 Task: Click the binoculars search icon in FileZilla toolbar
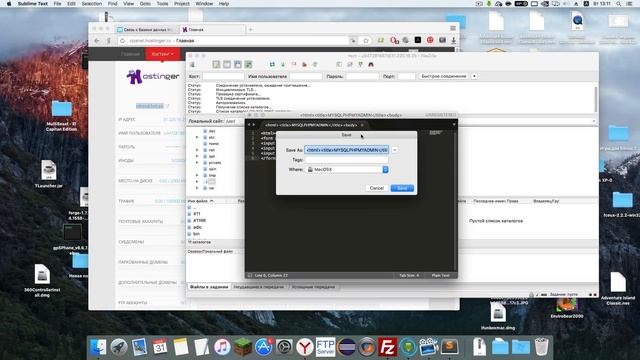point(371,64)
